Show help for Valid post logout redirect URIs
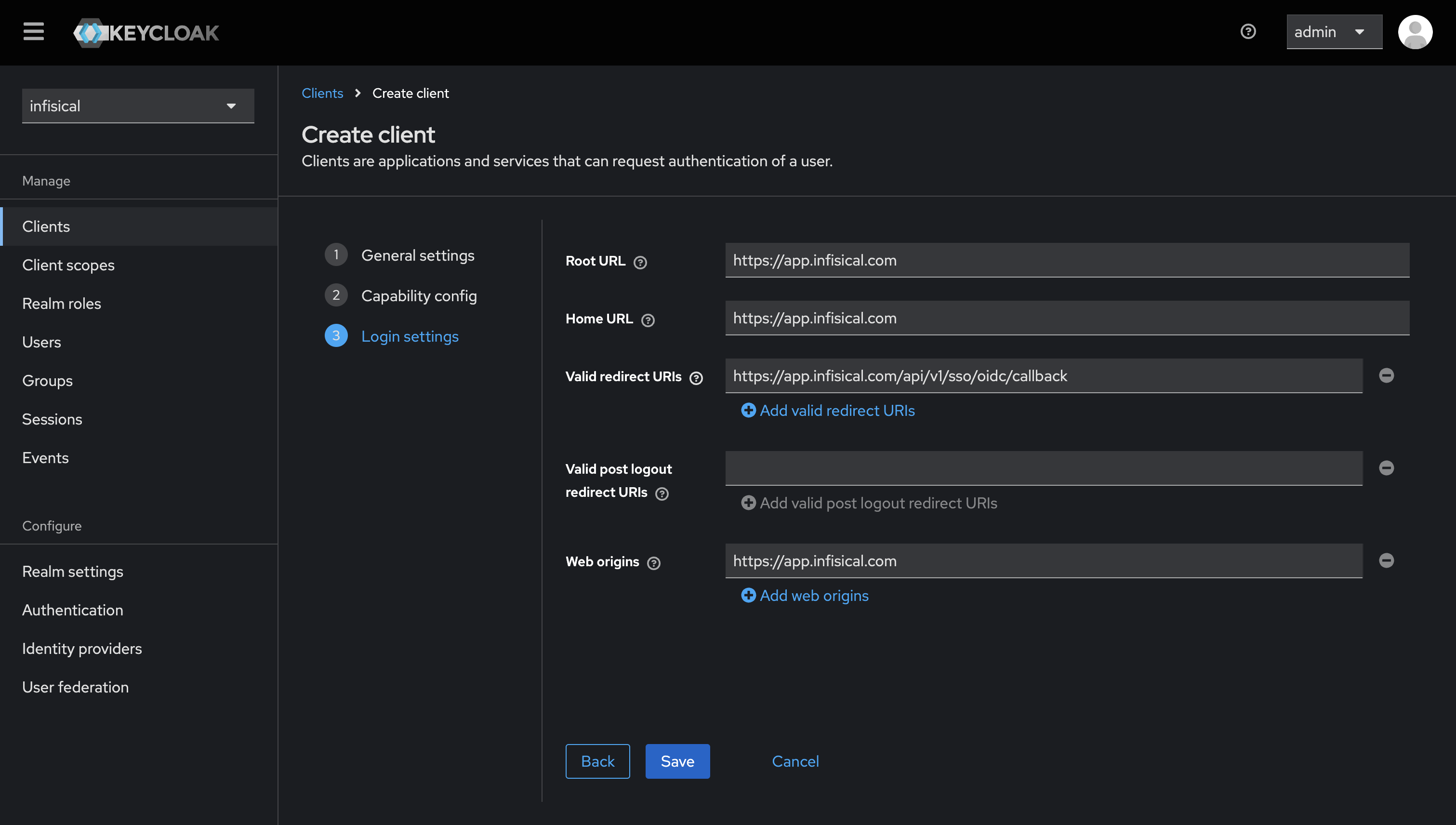The height and width of the screenshot is (825, 1456). point(662,493)
